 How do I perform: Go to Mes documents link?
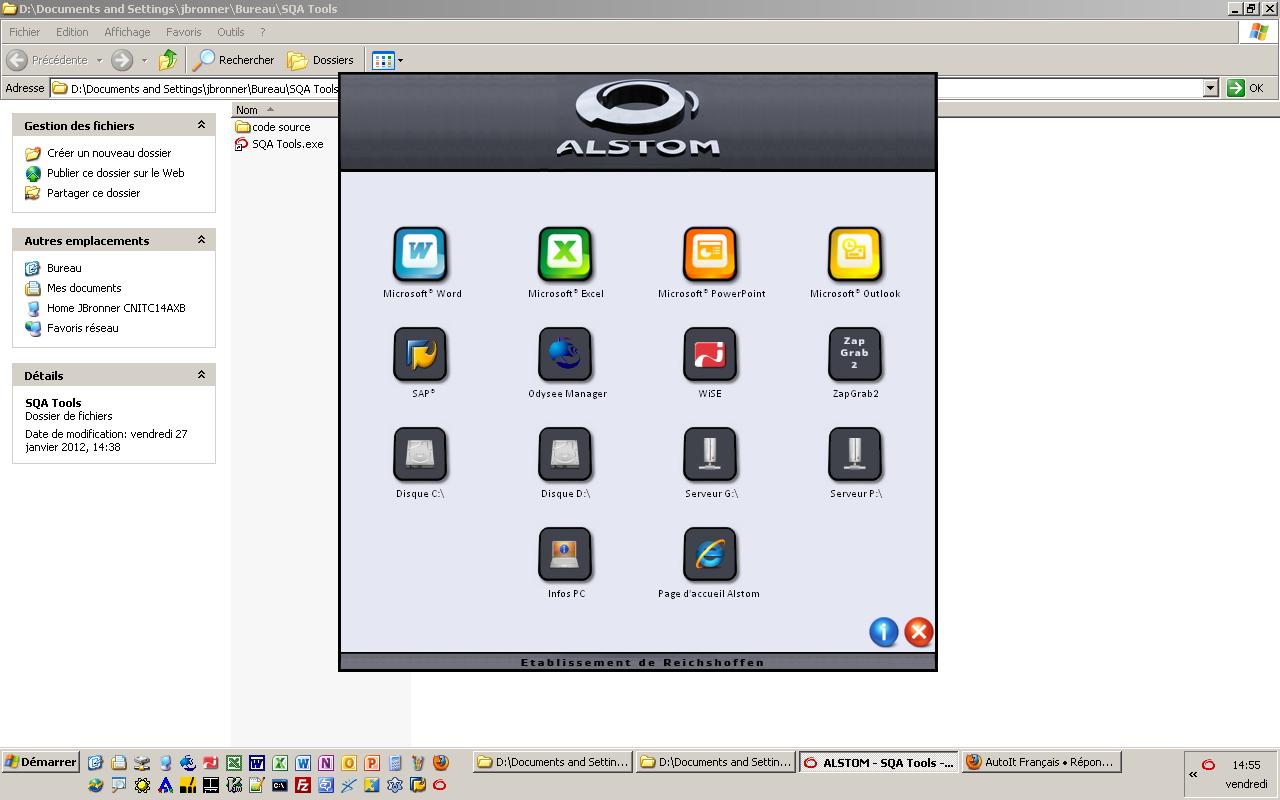tap(84, 288)
